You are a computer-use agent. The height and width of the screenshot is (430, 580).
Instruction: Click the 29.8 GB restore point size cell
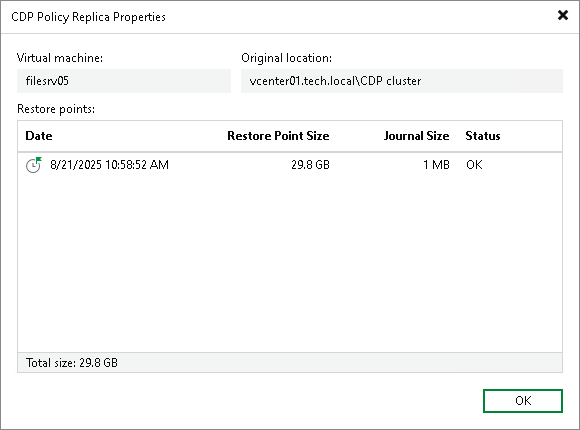point(310,165)
